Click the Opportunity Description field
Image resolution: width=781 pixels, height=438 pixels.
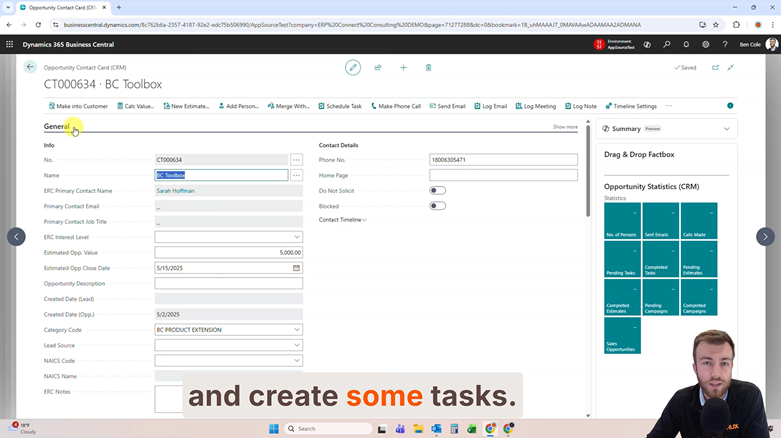pos(228,284)
